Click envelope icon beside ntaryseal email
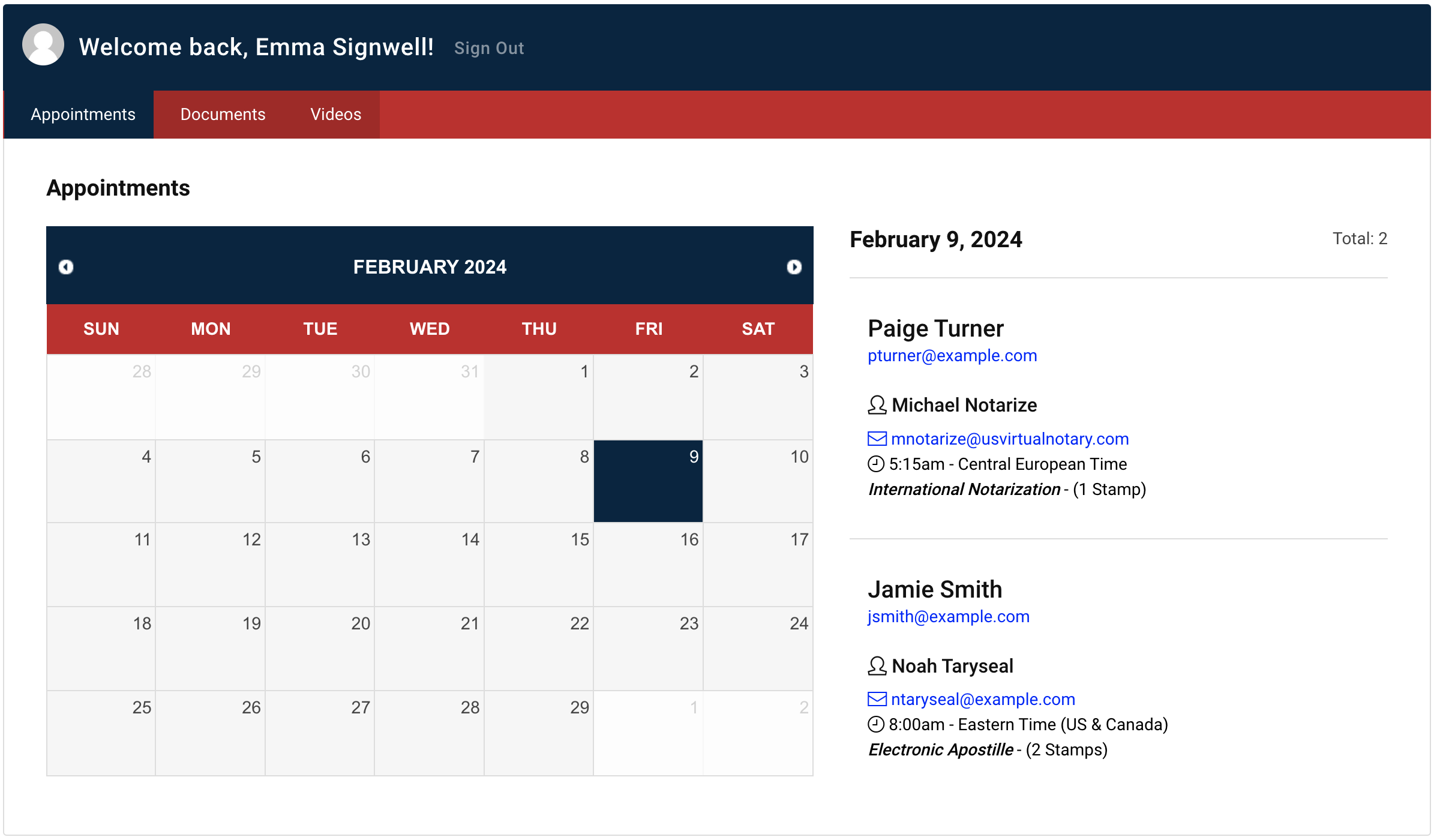This screenshot has width=1434, height=840. [877, 699]
